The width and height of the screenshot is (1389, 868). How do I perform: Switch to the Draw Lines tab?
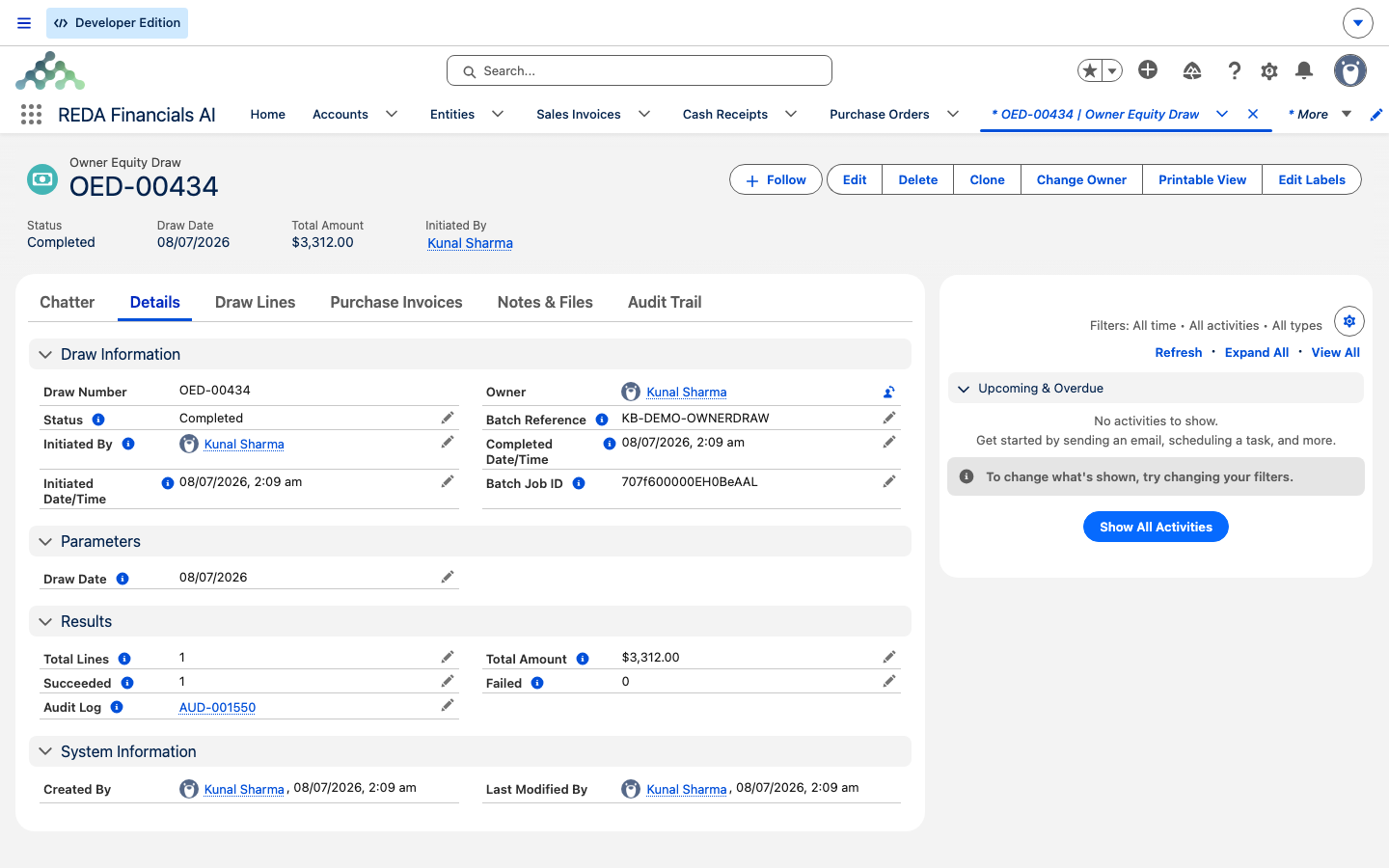tap(256, 302)
